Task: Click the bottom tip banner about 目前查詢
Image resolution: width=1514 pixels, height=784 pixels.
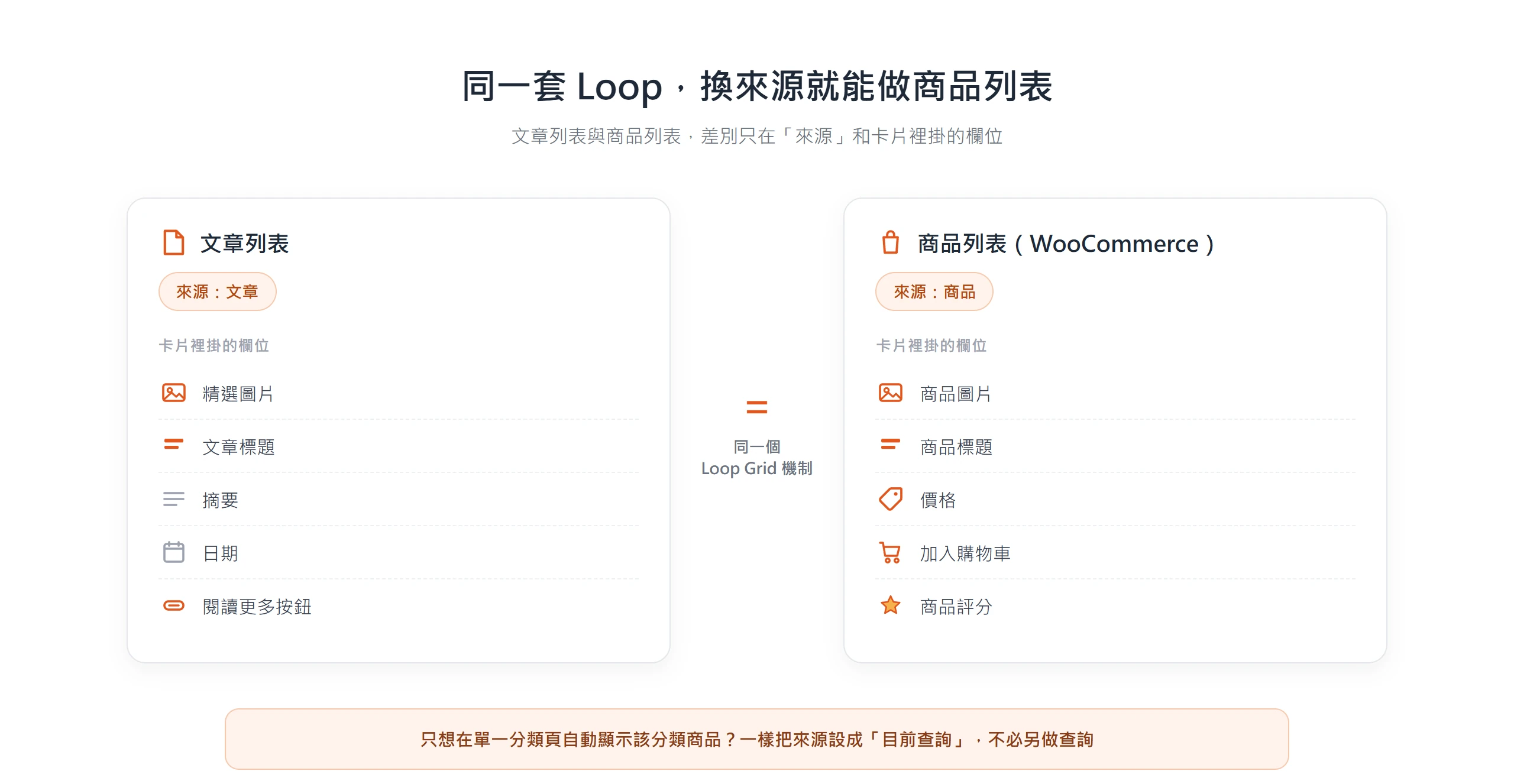Action: pos(756,739)
